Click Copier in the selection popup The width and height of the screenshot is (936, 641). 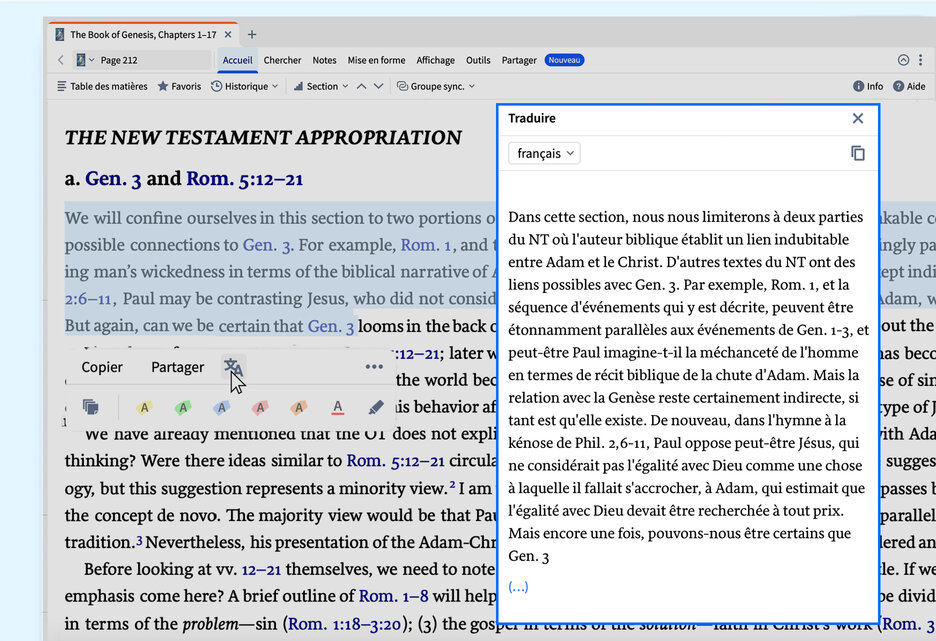coord(102,366)
